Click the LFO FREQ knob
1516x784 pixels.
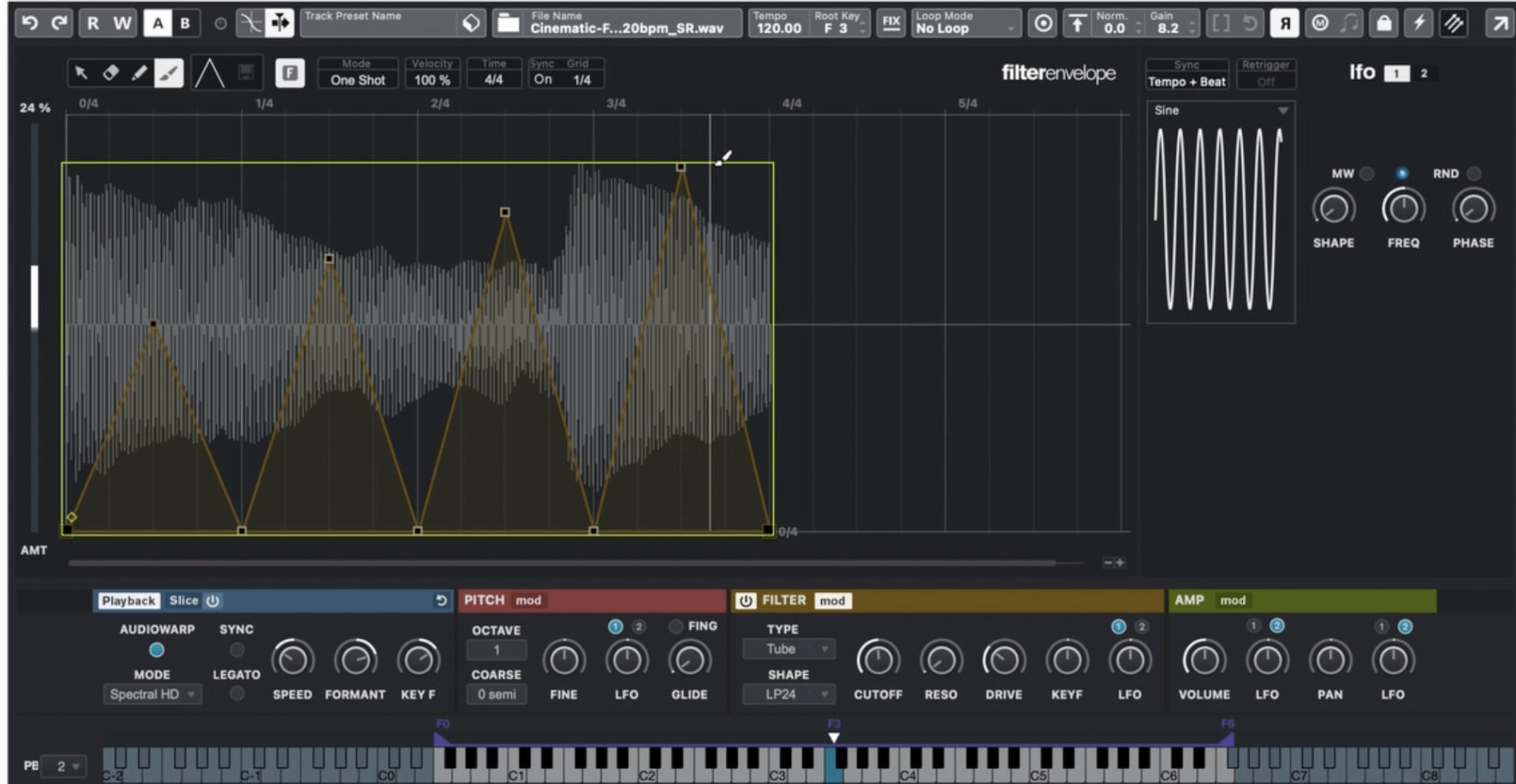(1403, 208)
